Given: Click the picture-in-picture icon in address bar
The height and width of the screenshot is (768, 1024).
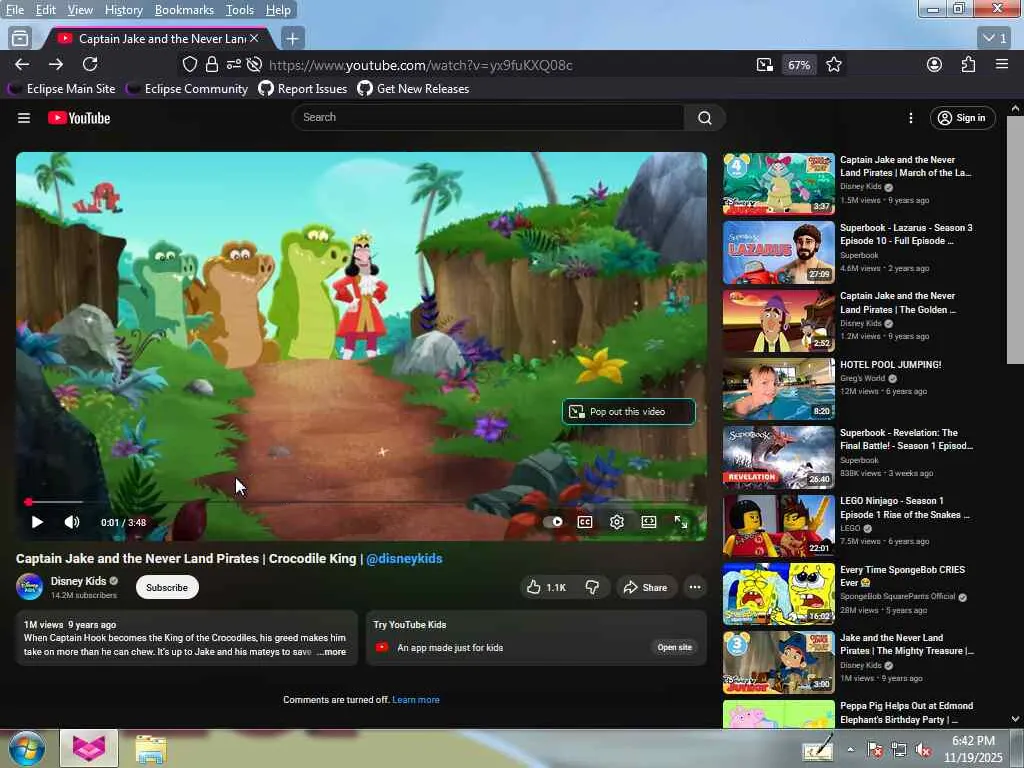Looking at the screenshot, I should click(x=765, y=64).
